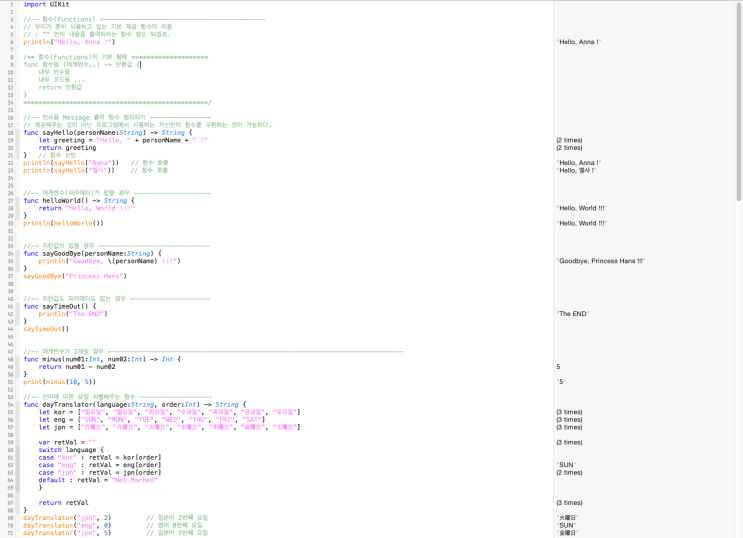
Task: Click the "let jpn =" array line
Action: point(169,428)
